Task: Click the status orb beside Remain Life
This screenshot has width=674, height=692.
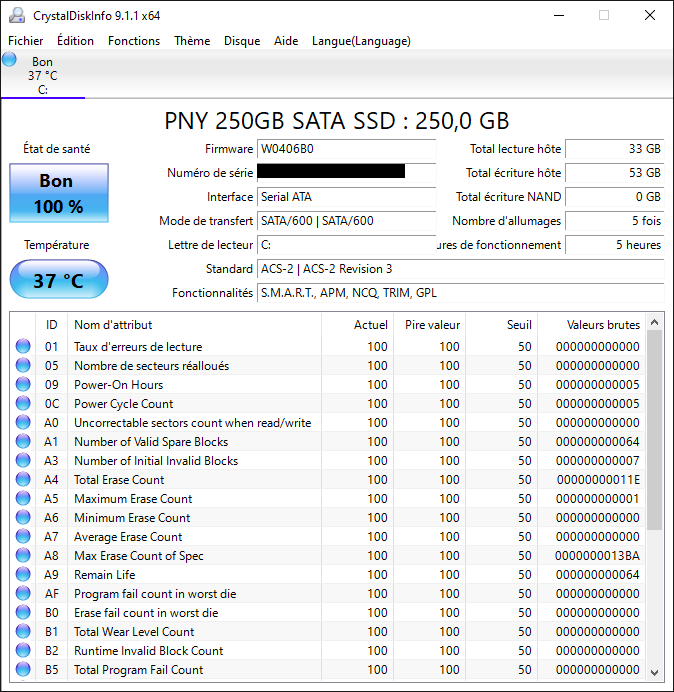Action: (x=23, y=575)
